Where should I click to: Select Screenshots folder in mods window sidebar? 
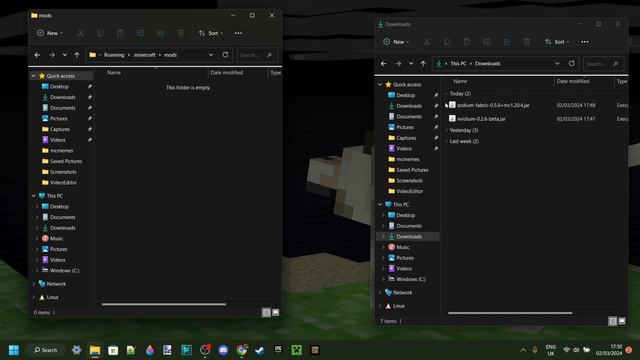point(62,172)
